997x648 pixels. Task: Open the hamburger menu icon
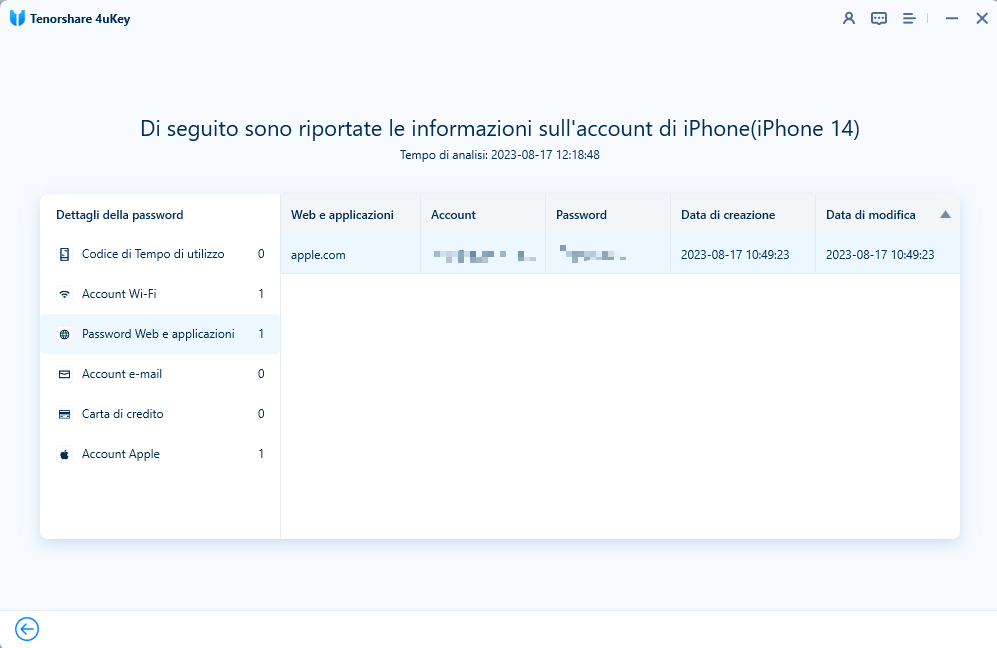pos(909,18)
